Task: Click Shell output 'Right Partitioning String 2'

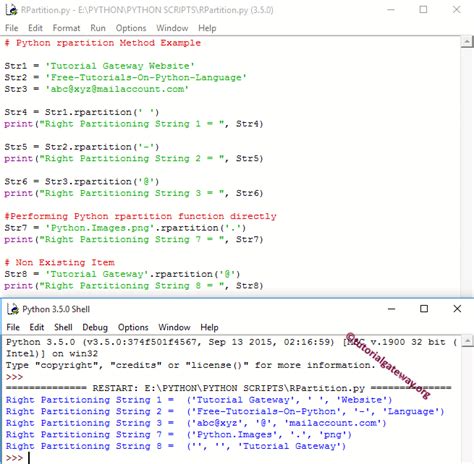Action: [x=225, y=411]
